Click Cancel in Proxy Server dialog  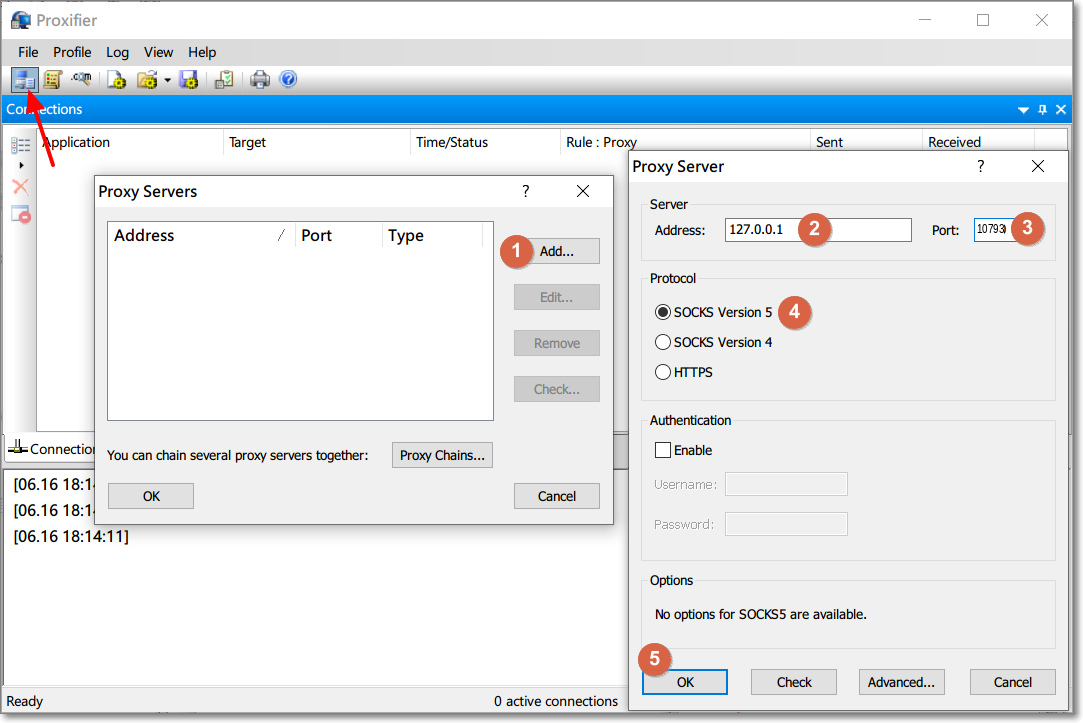click(x=1013, y=682)
